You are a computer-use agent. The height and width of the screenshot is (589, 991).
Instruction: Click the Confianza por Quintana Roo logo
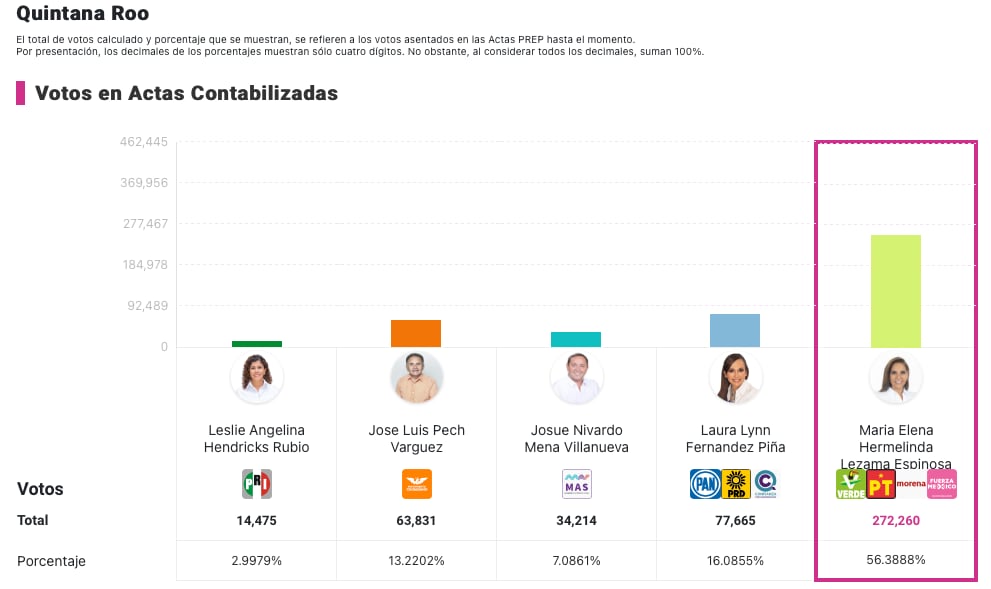pos(765,484)
